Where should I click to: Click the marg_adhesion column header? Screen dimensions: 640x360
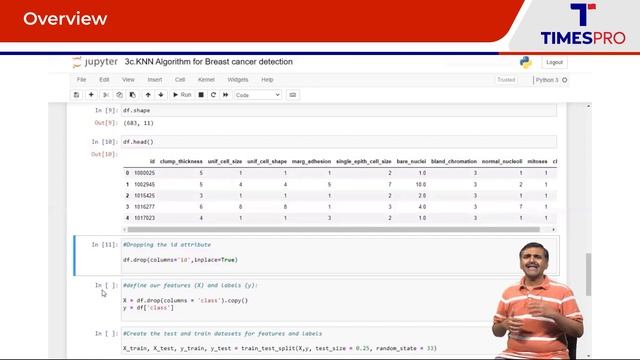(x=311, y=162)
